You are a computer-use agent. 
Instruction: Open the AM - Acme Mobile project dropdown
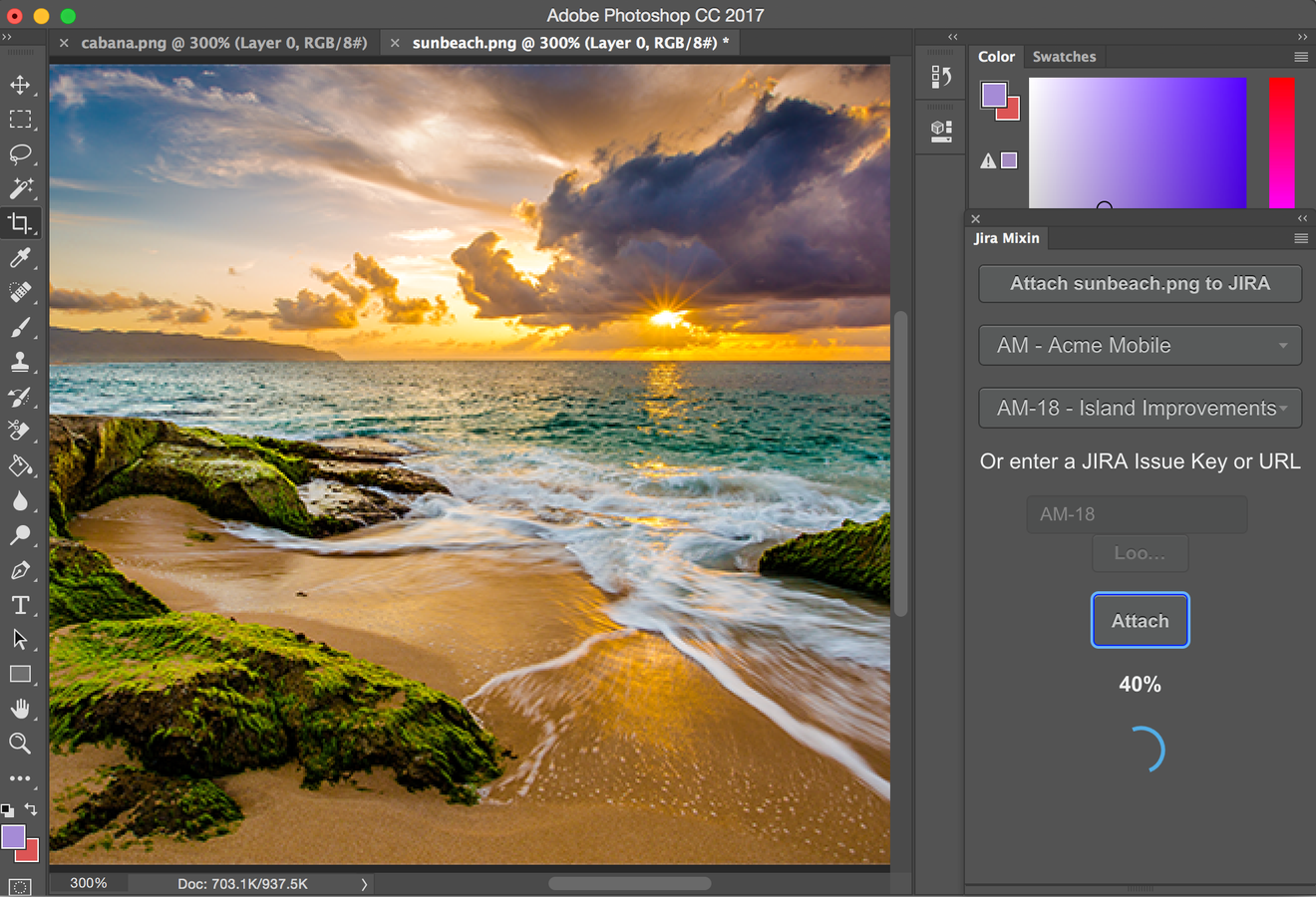(x=1141, y=346)
